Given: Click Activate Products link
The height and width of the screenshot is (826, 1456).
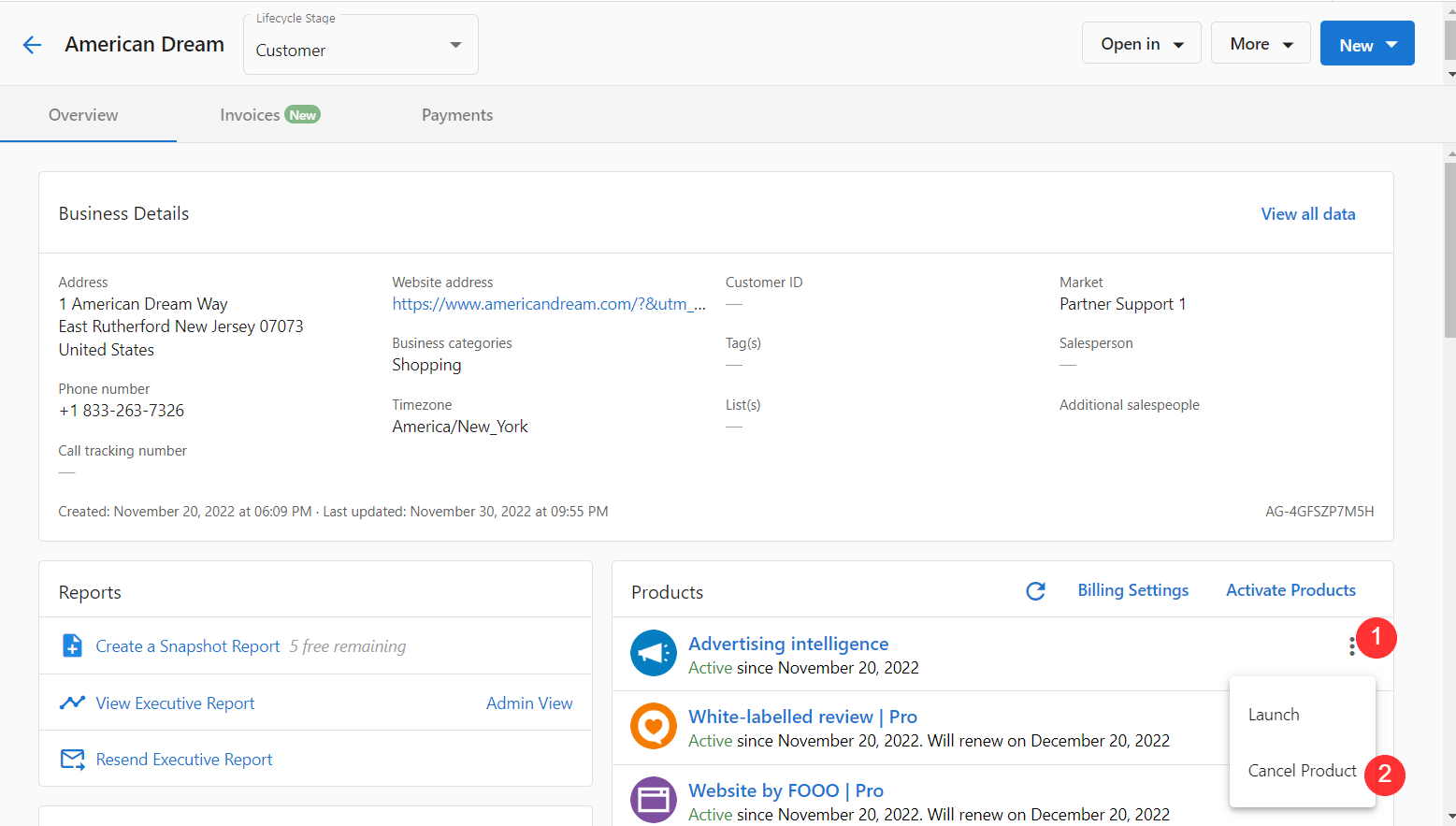Looking at the screenshot, I should pos(1290,590).
